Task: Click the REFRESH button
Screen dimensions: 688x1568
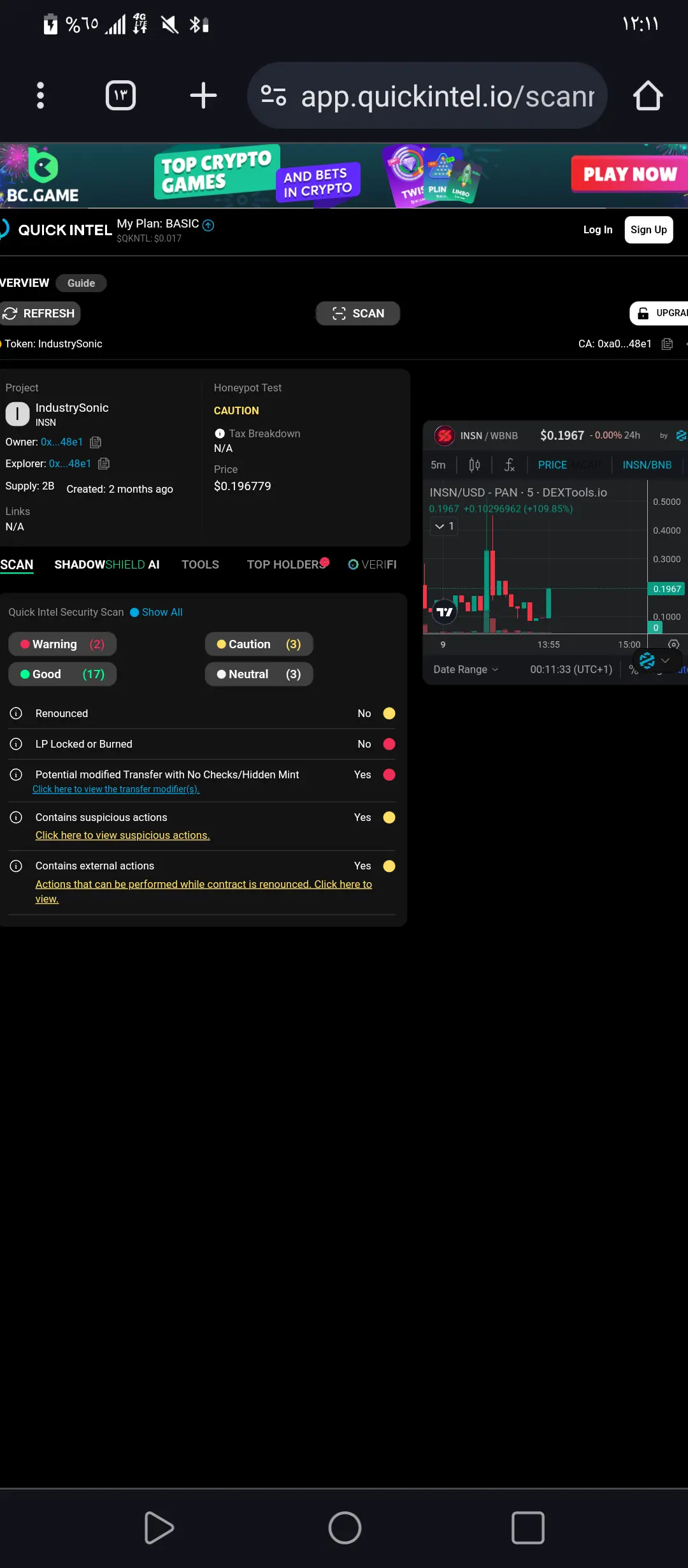Action: point(39,313)
